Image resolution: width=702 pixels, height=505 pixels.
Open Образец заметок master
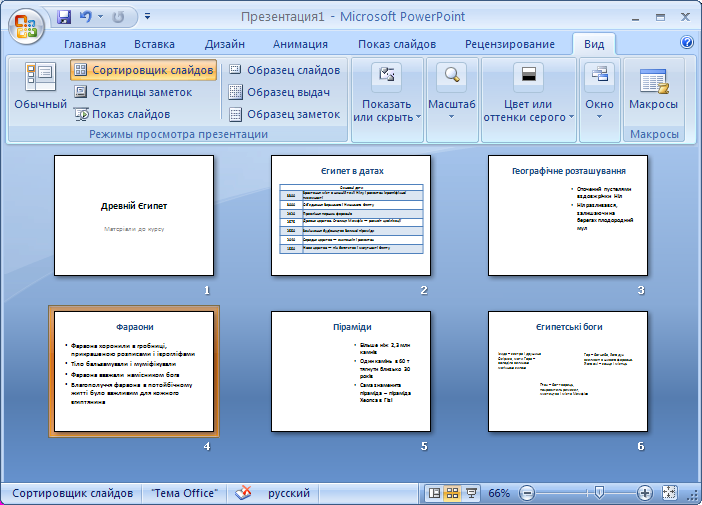pyautogui.click(x=284, y=114)
